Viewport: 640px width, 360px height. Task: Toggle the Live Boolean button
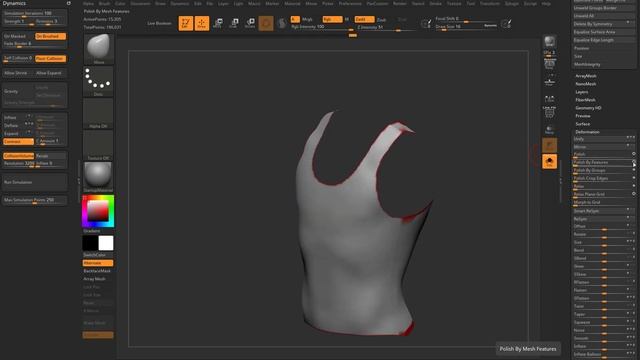point(159,23)
